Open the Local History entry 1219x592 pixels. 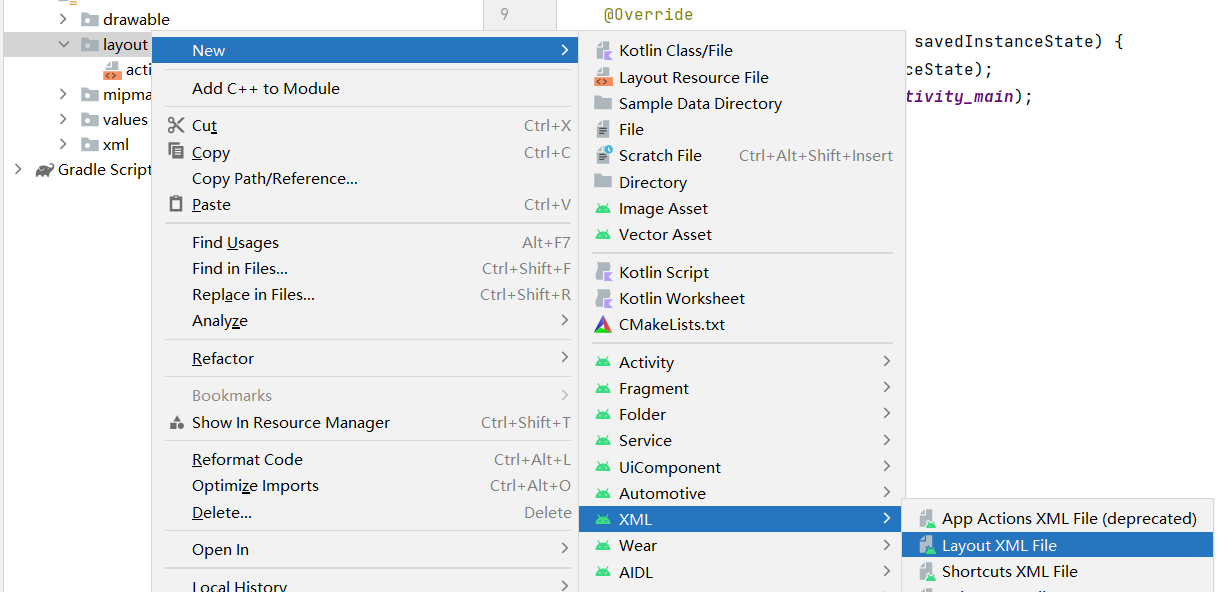[x=365, y=585]
